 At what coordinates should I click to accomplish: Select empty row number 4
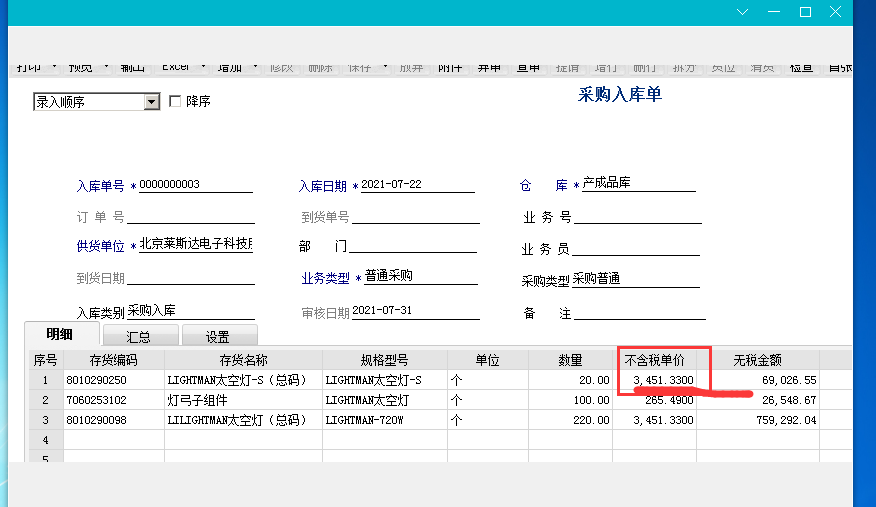tap(46, 440)
